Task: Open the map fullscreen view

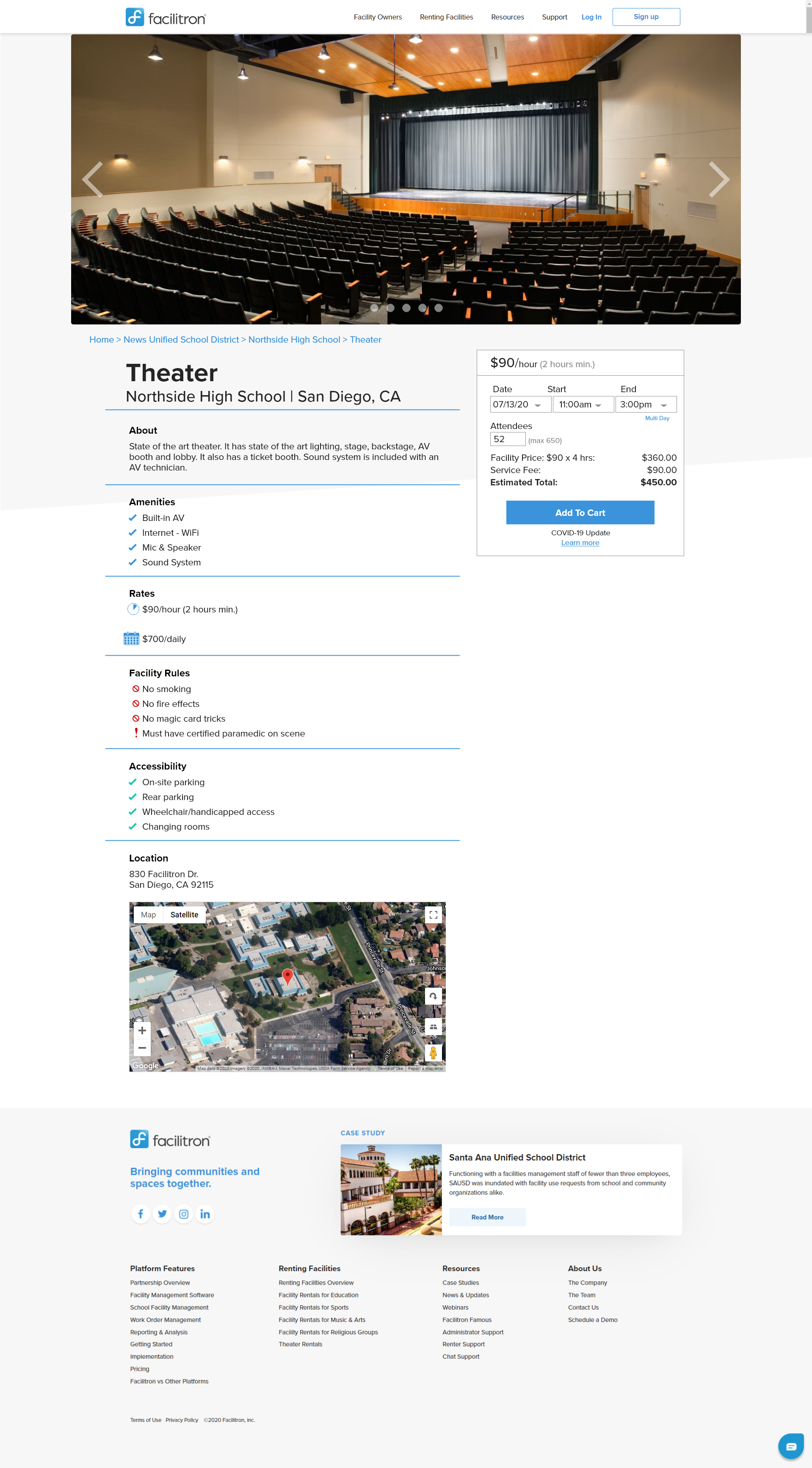Action: coord(433,915)
